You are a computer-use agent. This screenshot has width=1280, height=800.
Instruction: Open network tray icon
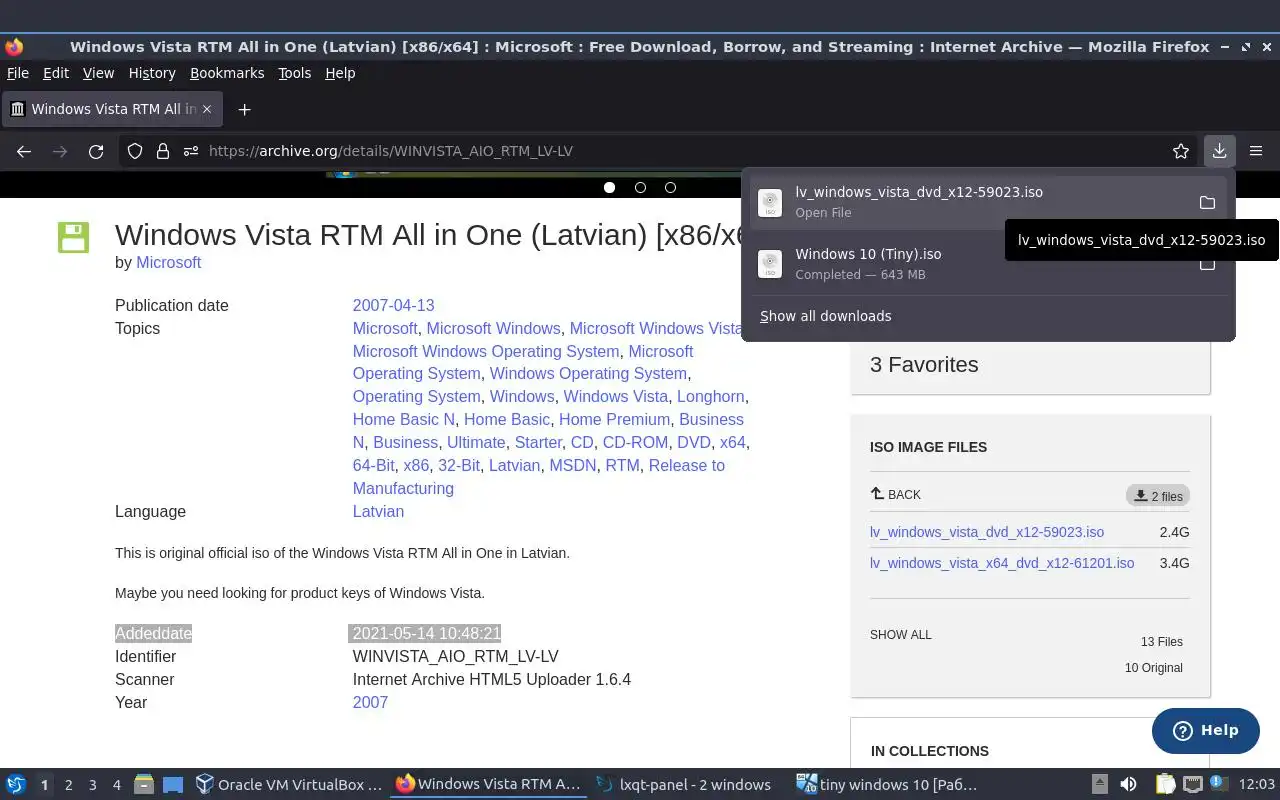tap(1192, 785)
